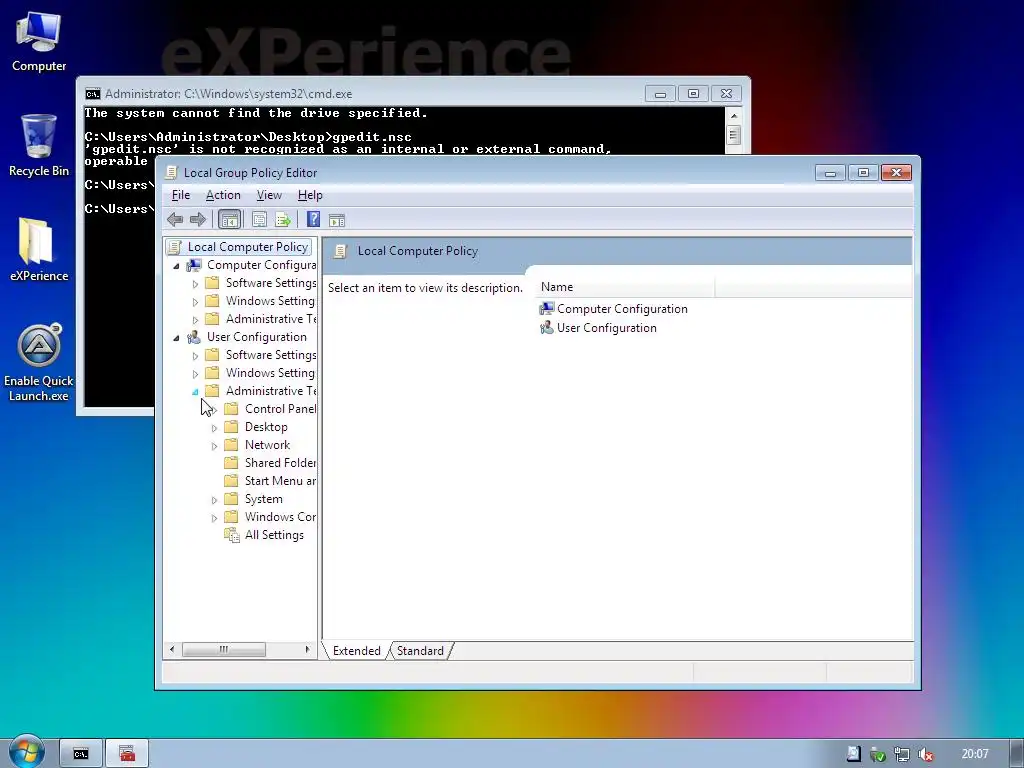Viewport: 1024px width, 768px height.
Task: Open the Computer desktop icon
Action: pos(39,42)
